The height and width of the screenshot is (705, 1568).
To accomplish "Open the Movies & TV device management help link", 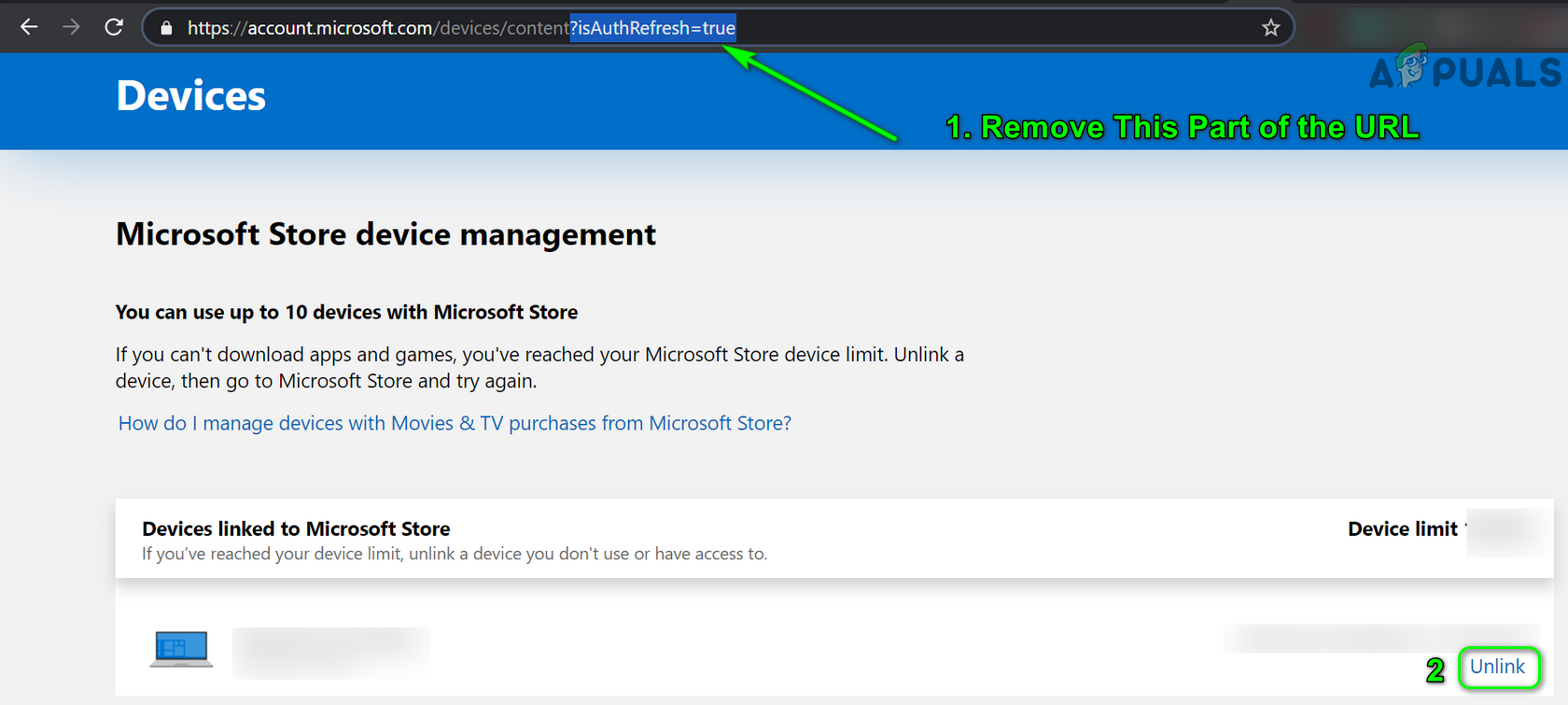I will tap(455, 423).
